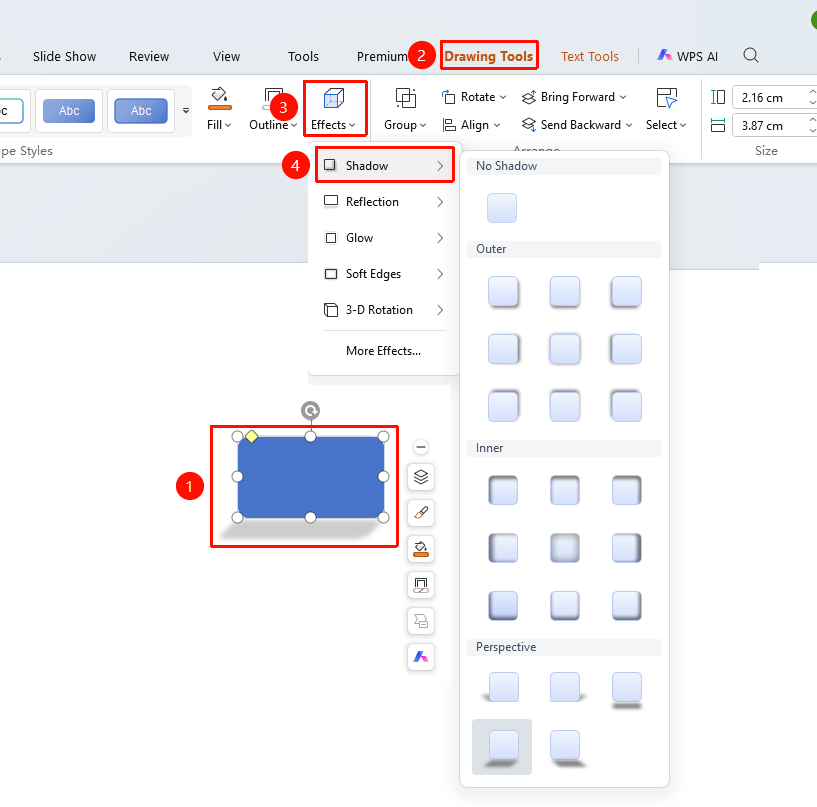Choose Reflection in the Effects menu

tap(384, 202)
